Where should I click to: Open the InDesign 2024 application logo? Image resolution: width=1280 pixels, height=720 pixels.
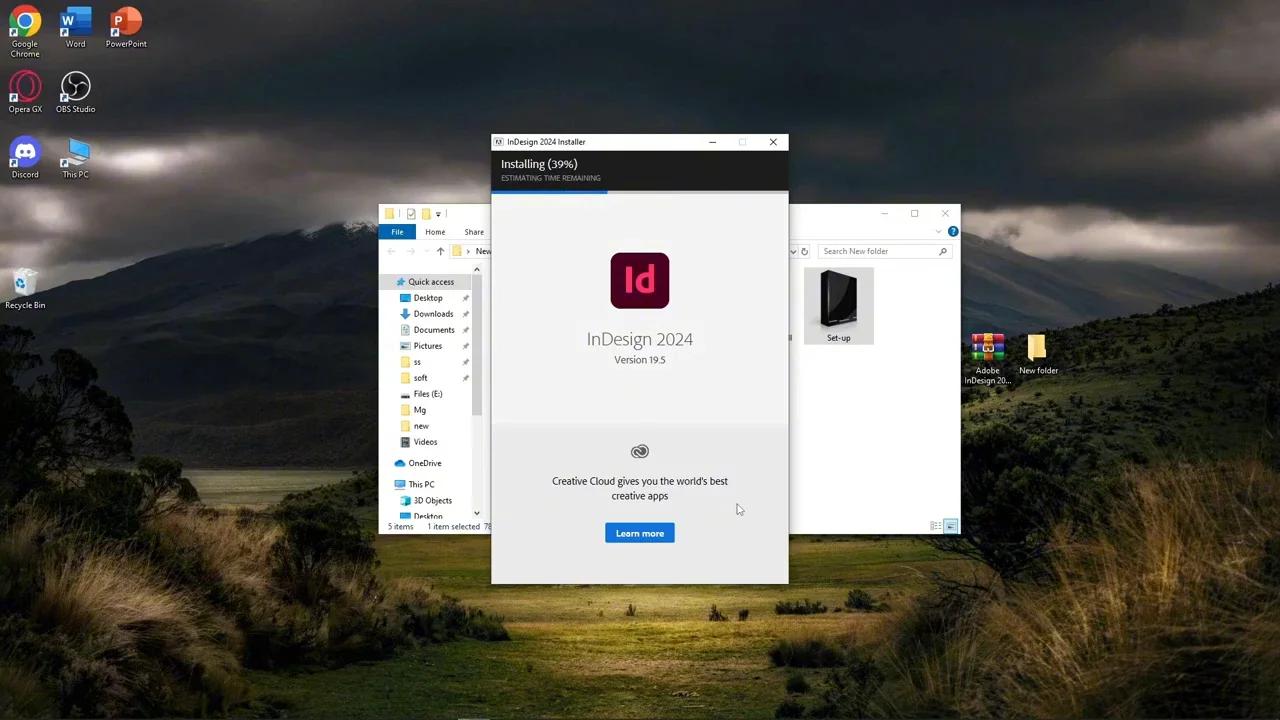[x=639, y=280]
